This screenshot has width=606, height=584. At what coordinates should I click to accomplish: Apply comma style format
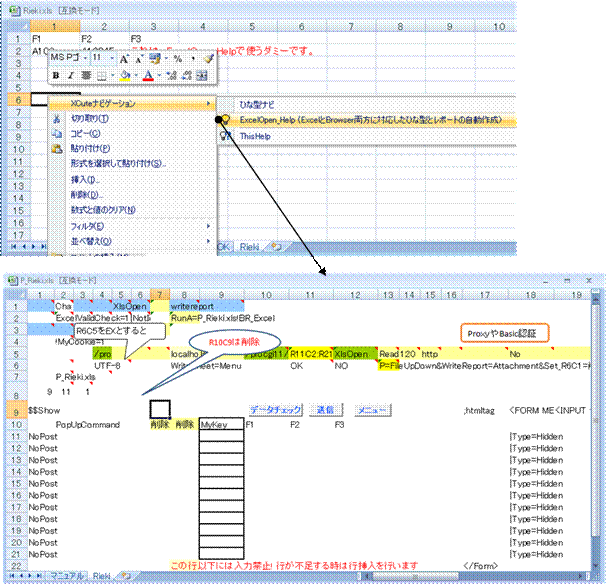(193, 59)
